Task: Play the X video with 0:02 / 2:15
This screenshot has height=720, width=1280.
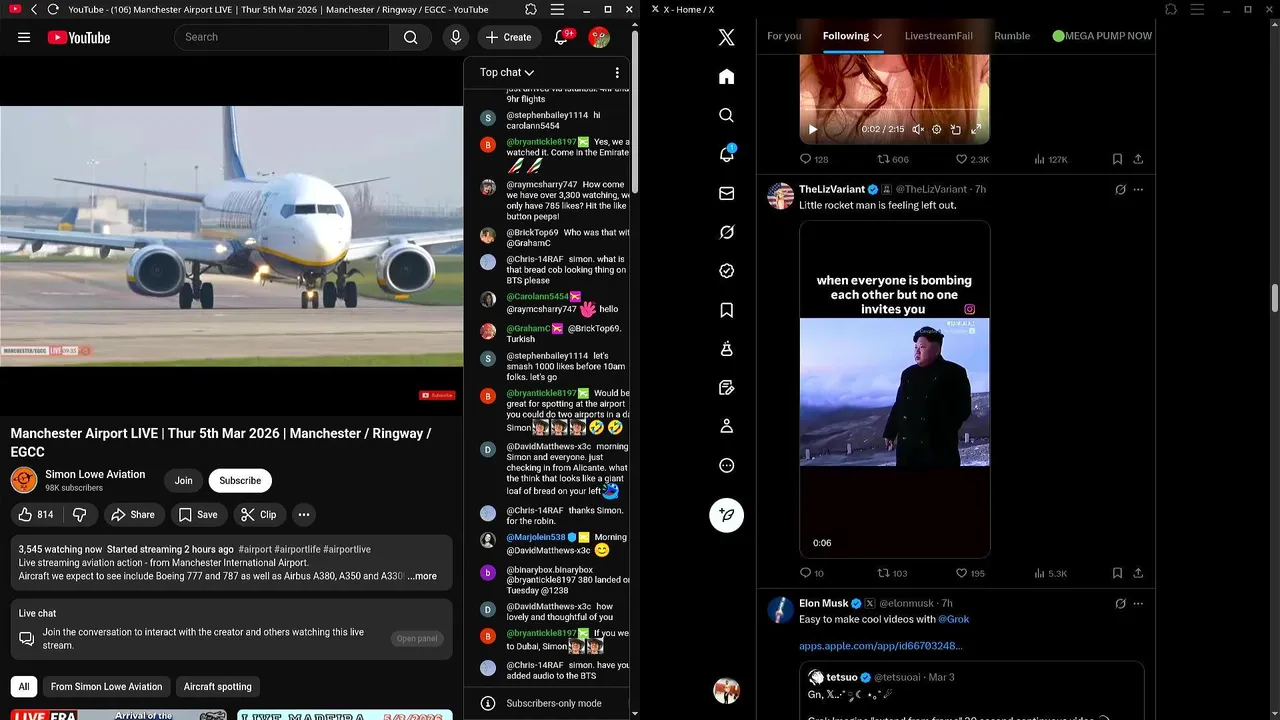Action: coord(812,129)
